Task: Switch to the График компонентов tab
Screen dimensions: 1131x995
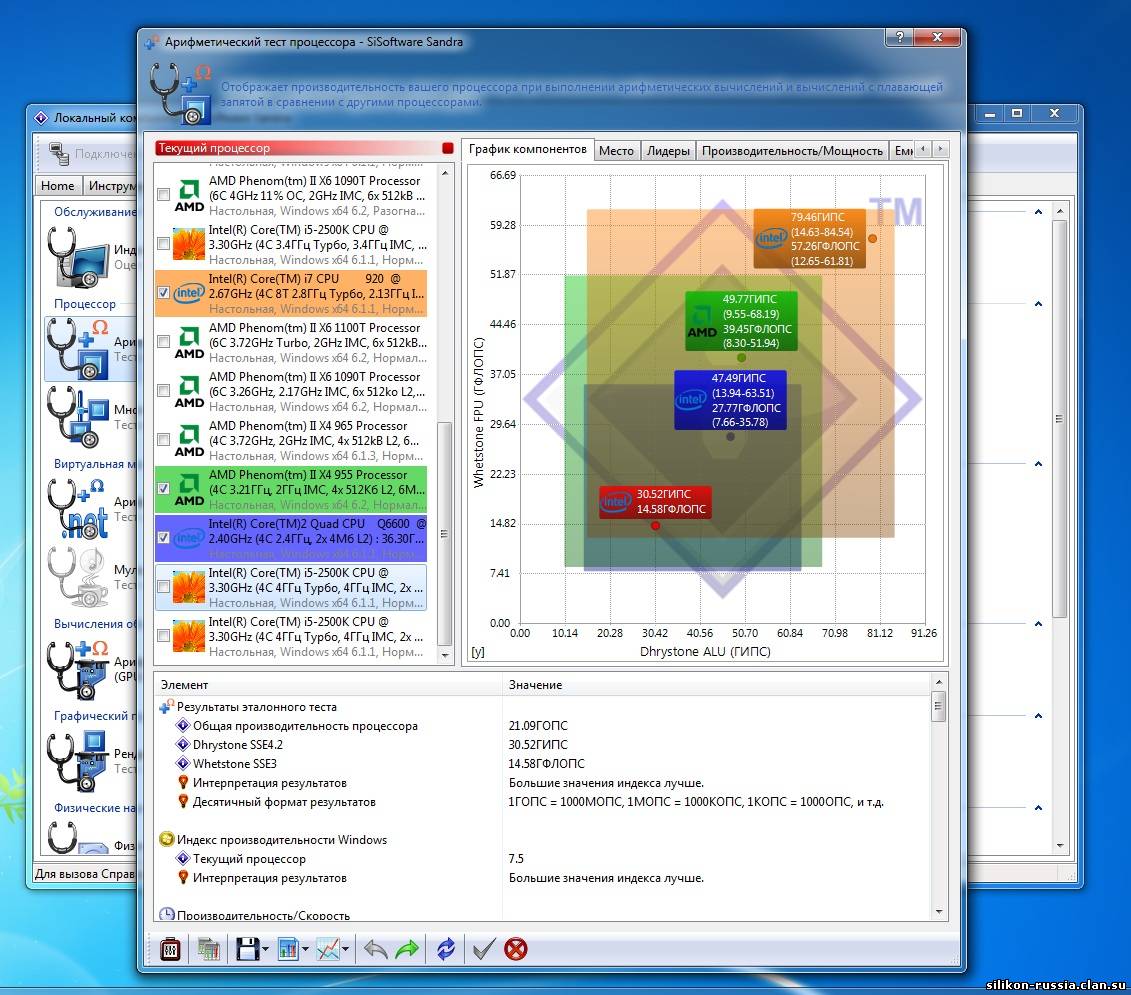Action: (x=527, y=149)
